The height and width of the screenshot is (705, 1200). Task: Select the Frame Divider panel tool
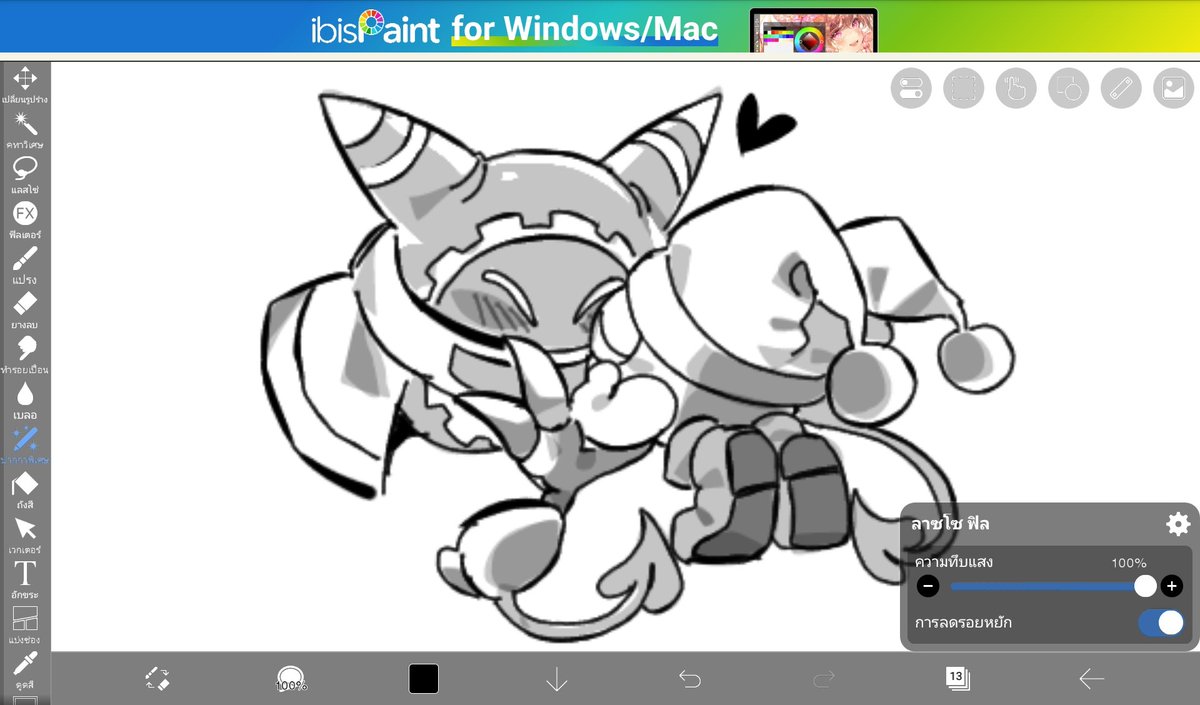[25, 625]
